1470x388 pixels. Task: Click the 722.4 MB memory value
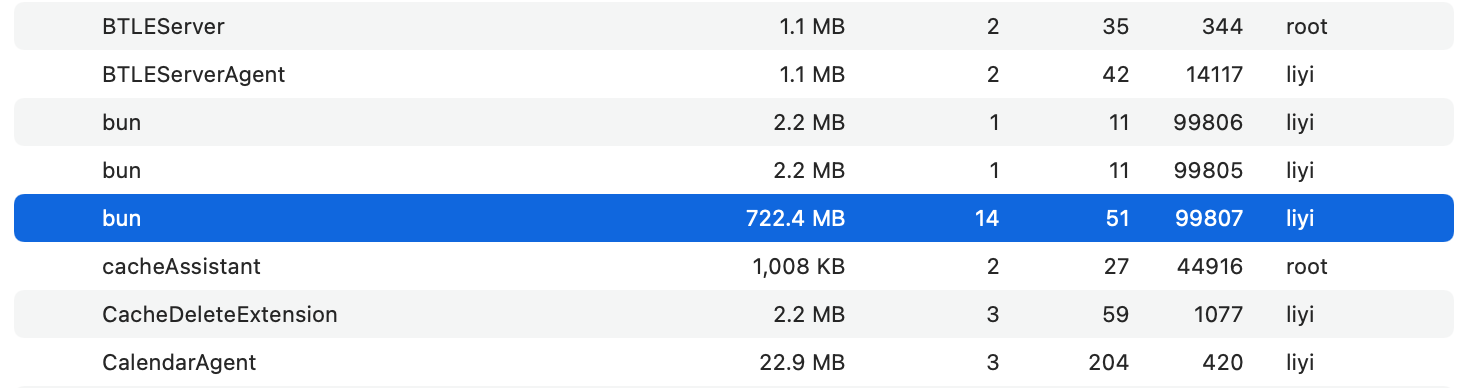click(x=797, y=218)
